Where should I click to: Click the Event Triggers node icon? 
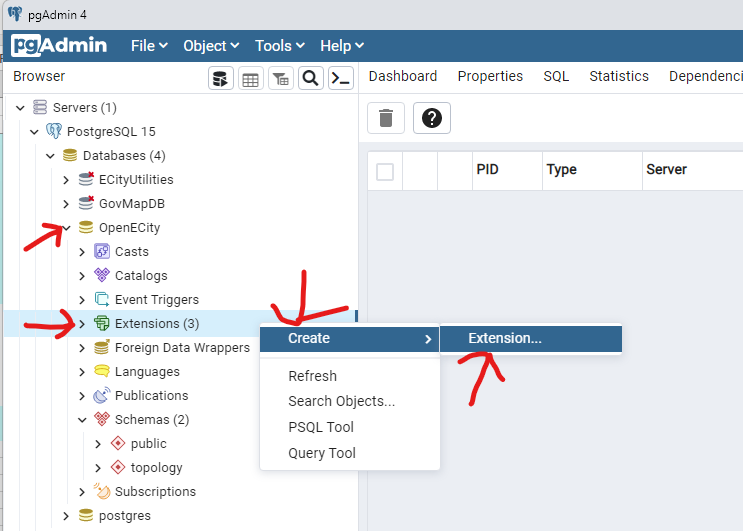coord(102,299)
